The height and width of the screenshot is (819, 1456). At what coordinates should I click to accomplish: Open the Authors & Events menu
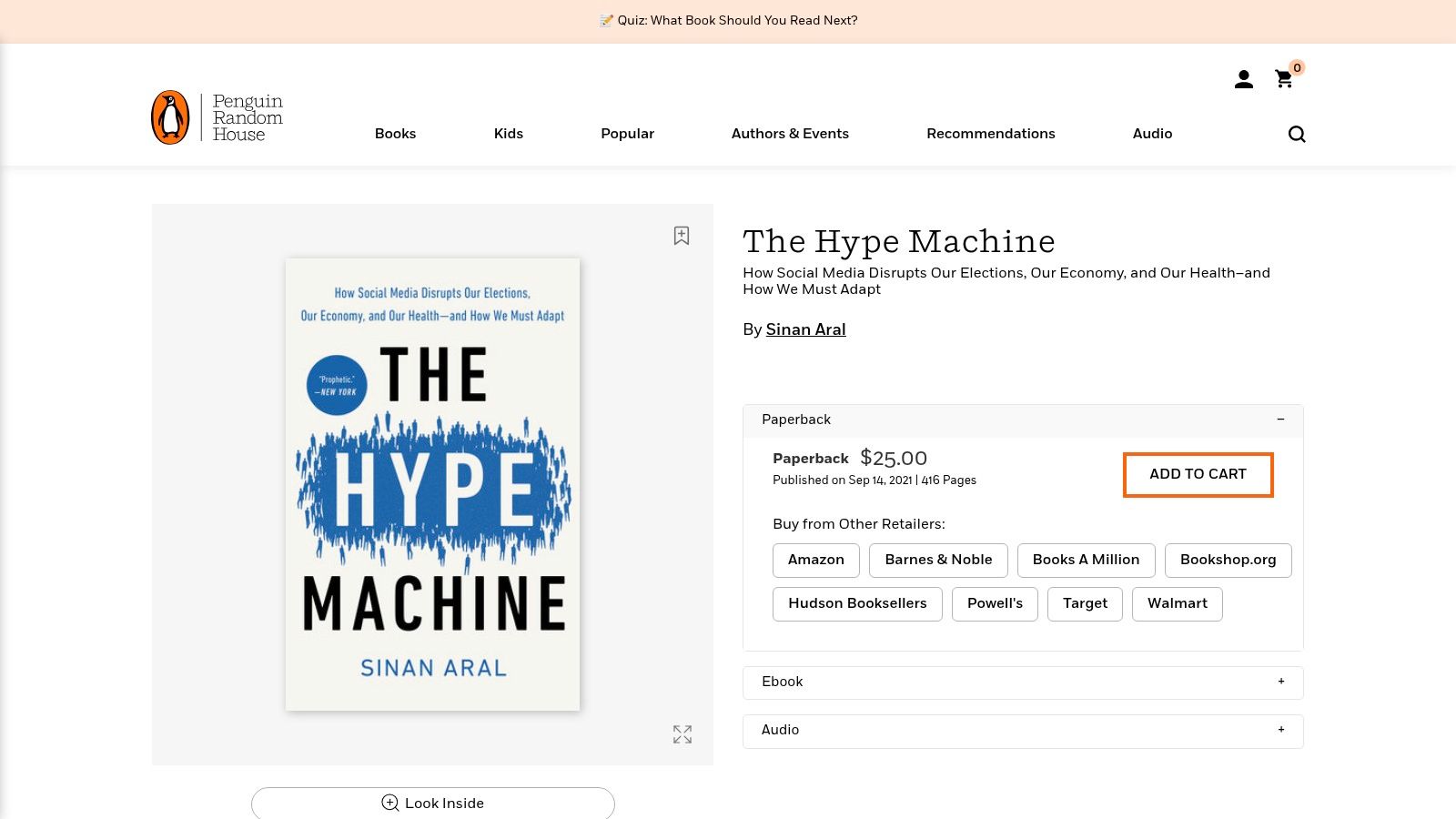[790, 134]
